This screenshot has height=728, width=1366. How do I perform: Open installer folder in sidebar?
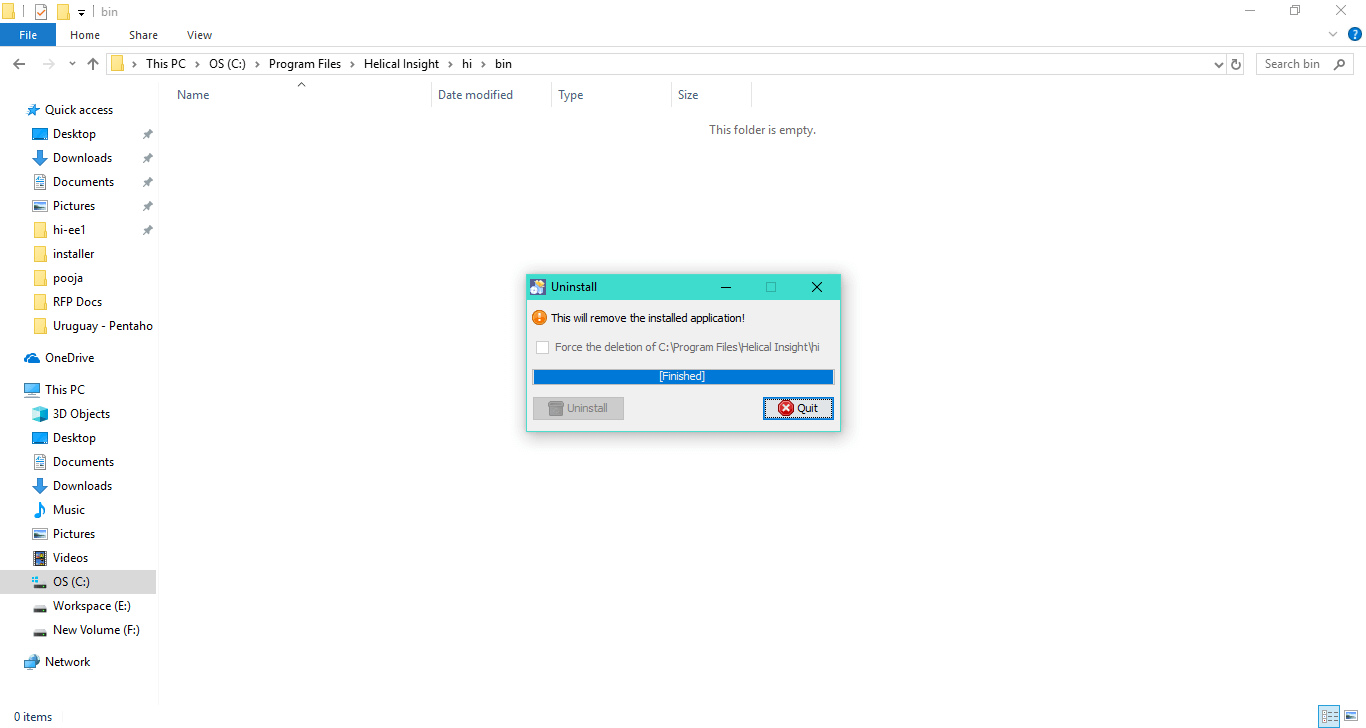pyautogui.click(x=73, y=254)
